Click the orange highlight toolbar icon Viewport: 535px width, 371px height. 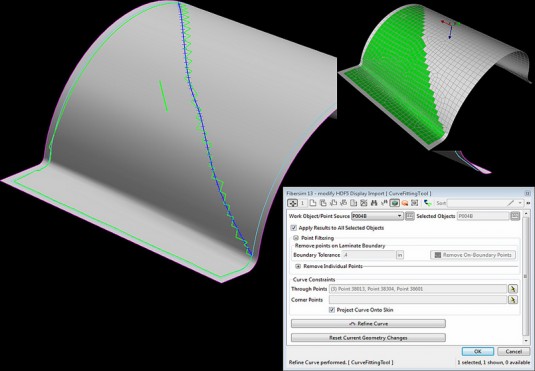tap(405, 203)
